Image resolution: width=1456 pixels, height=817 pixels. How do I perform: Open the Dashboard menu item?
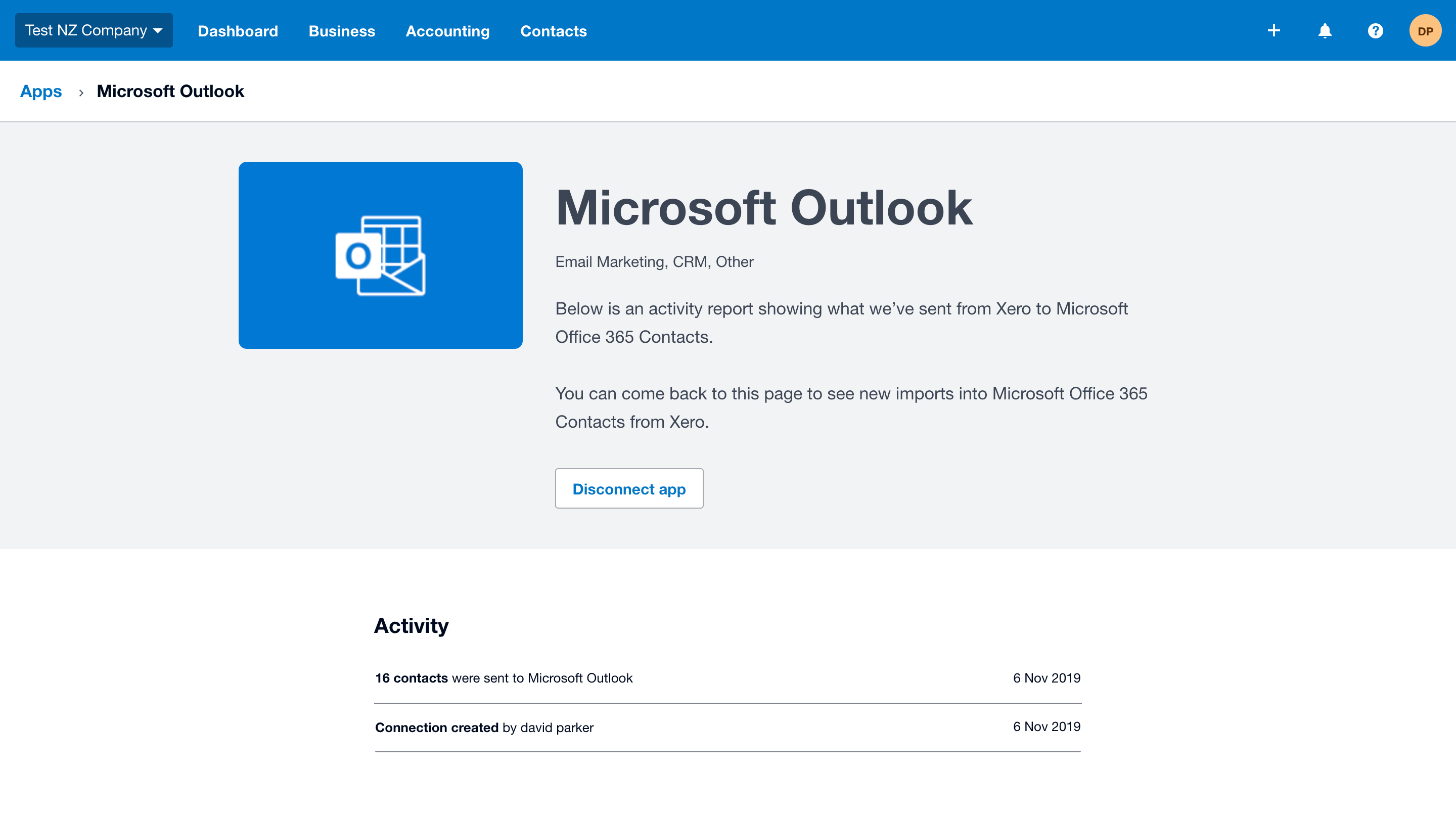(x=238, y=31)
